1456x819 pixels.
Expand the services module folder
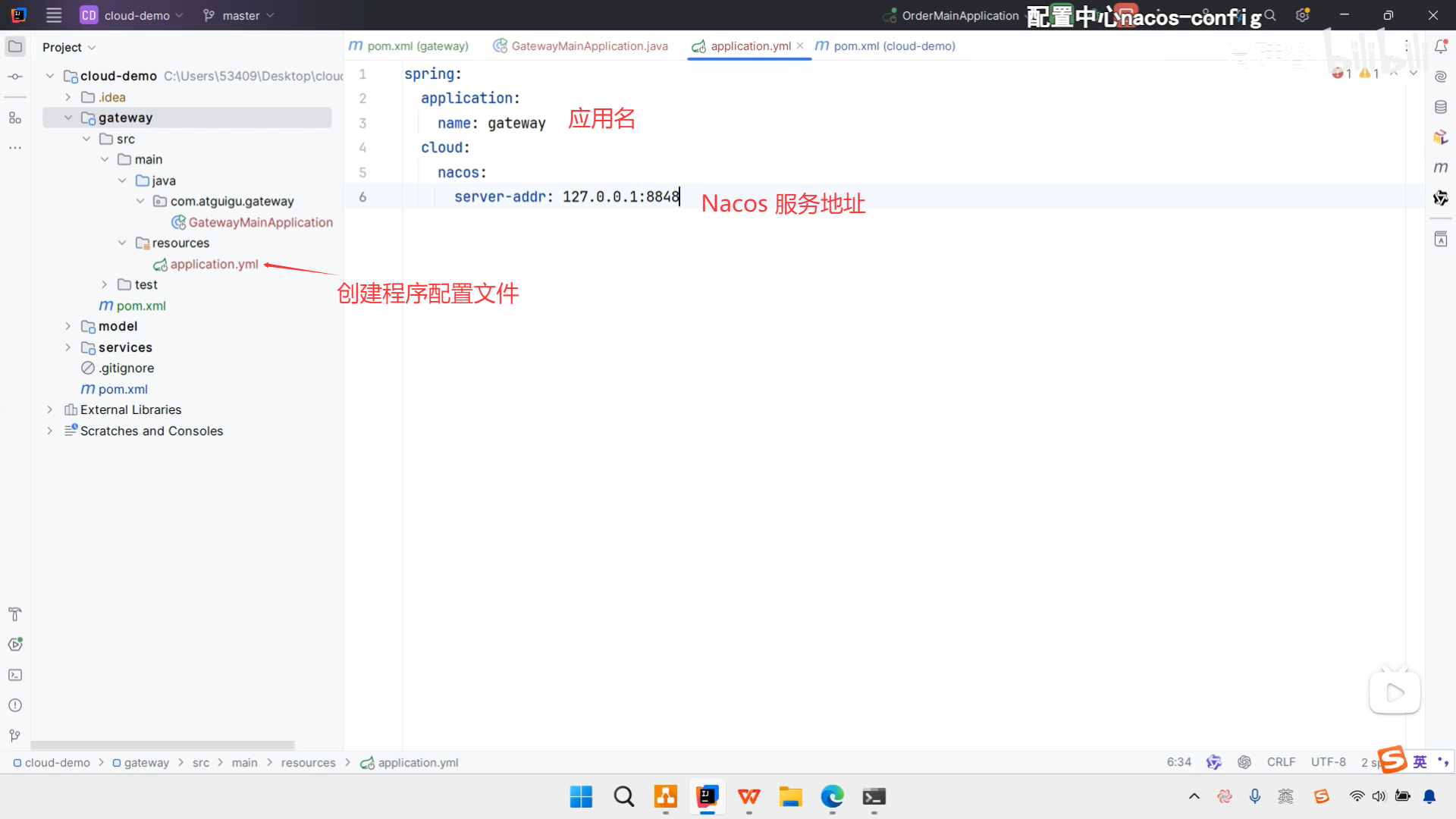point(68,347)
